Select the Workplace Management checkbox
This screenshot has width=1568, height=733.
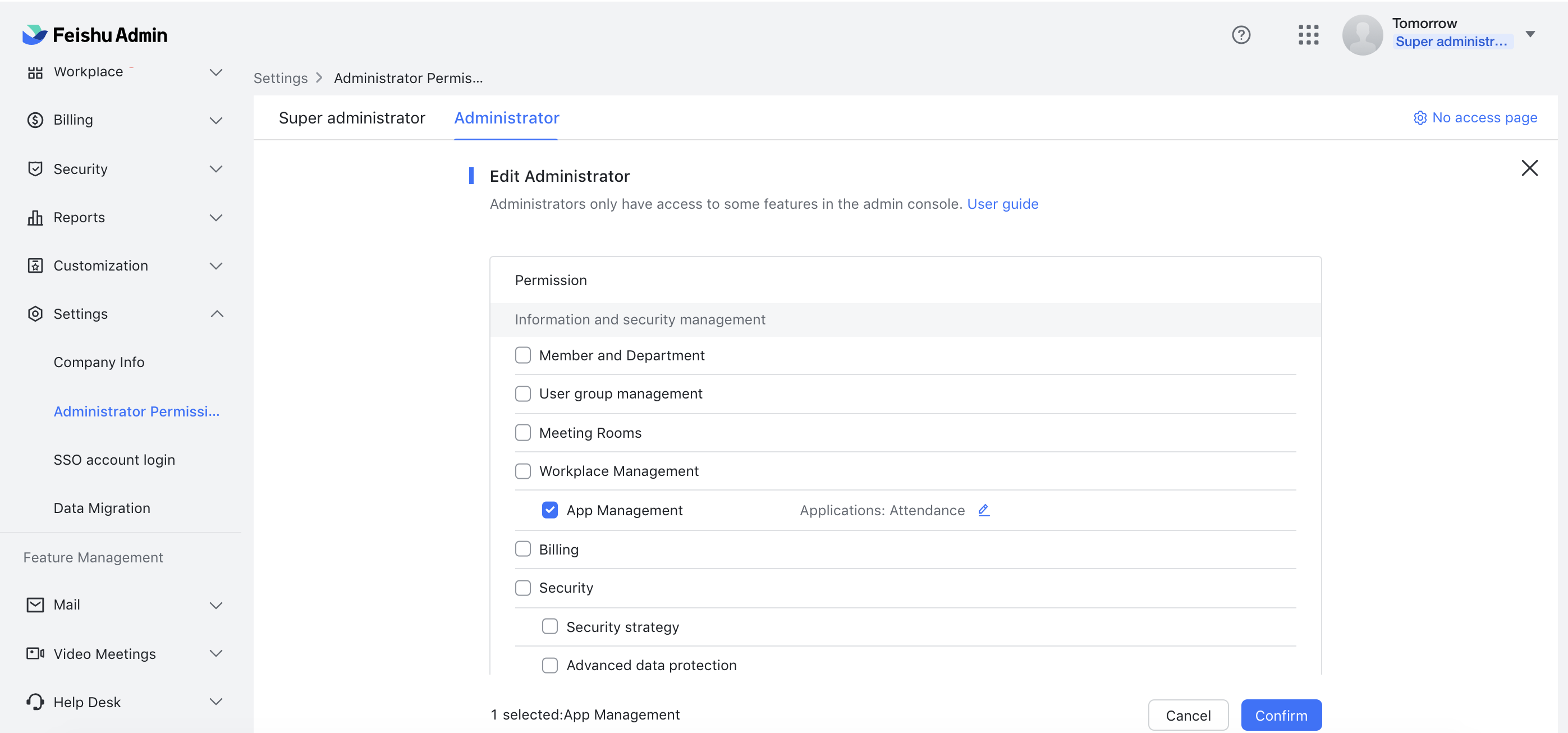pyautogui.click(x=523, y=471)
